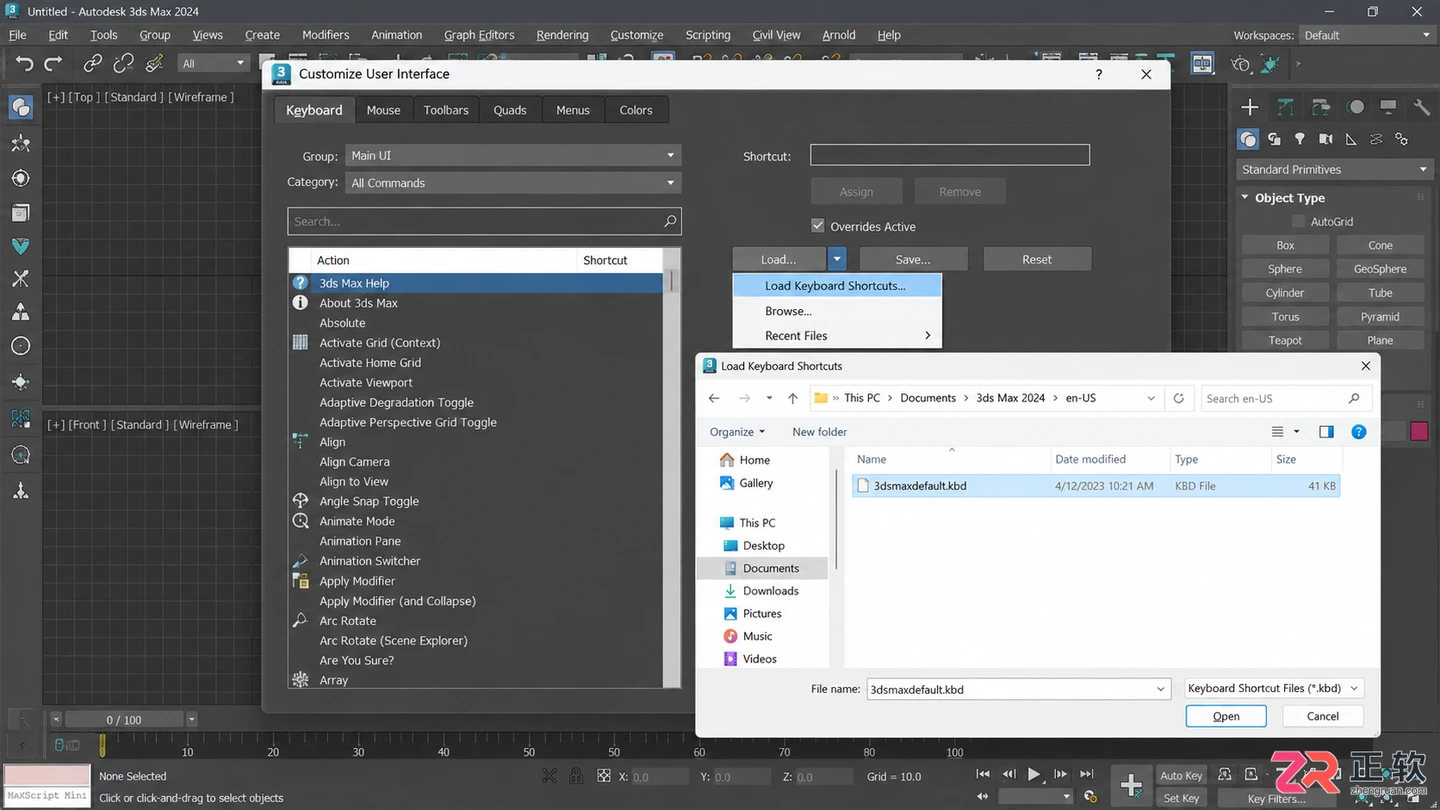
Task: Select the Bind to Space Warp tool
Action: point(154,64)
